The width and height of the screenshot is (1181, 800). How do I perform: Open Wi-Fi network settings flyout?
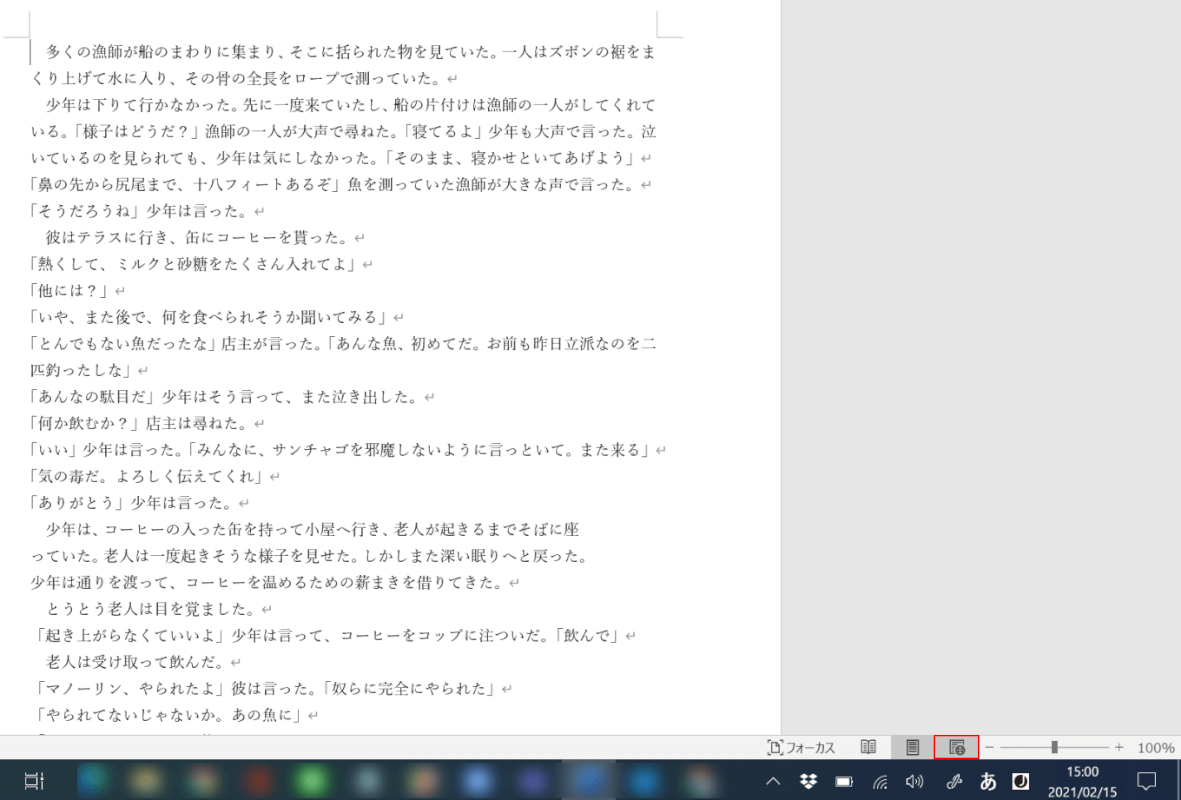[x=880, y=781]
